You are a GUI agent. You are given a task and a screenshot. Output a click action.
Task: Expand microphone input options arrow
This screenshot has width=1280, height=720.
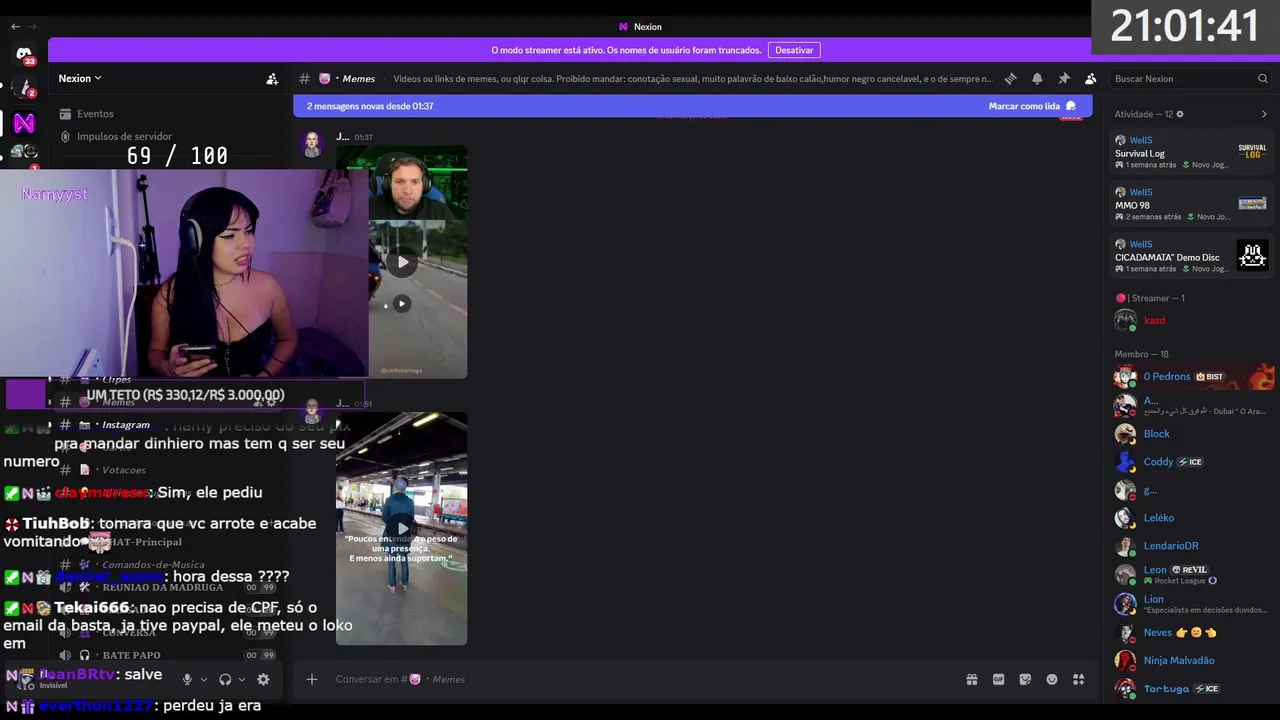click(x=204, y=680)
